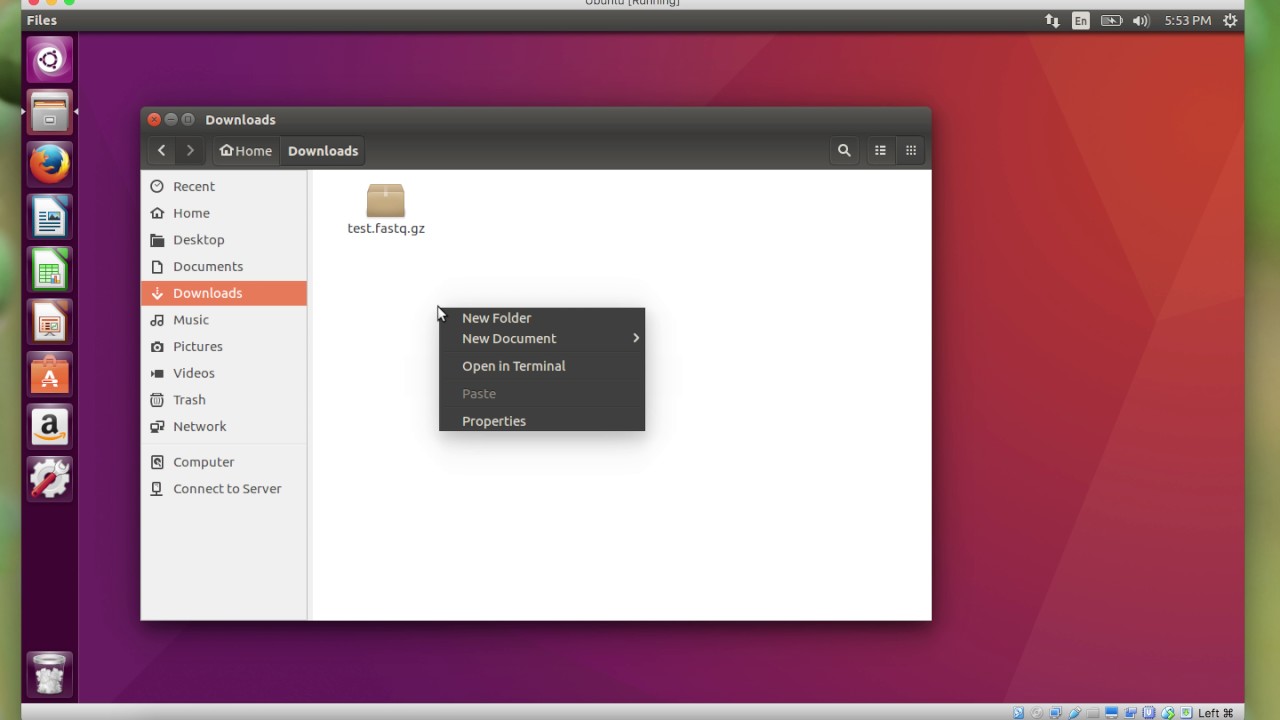Switch to list view in Files
Image resolution: width=1280 pixels, height=720 pixels.
pyautogui.click(x=880, y=151)
